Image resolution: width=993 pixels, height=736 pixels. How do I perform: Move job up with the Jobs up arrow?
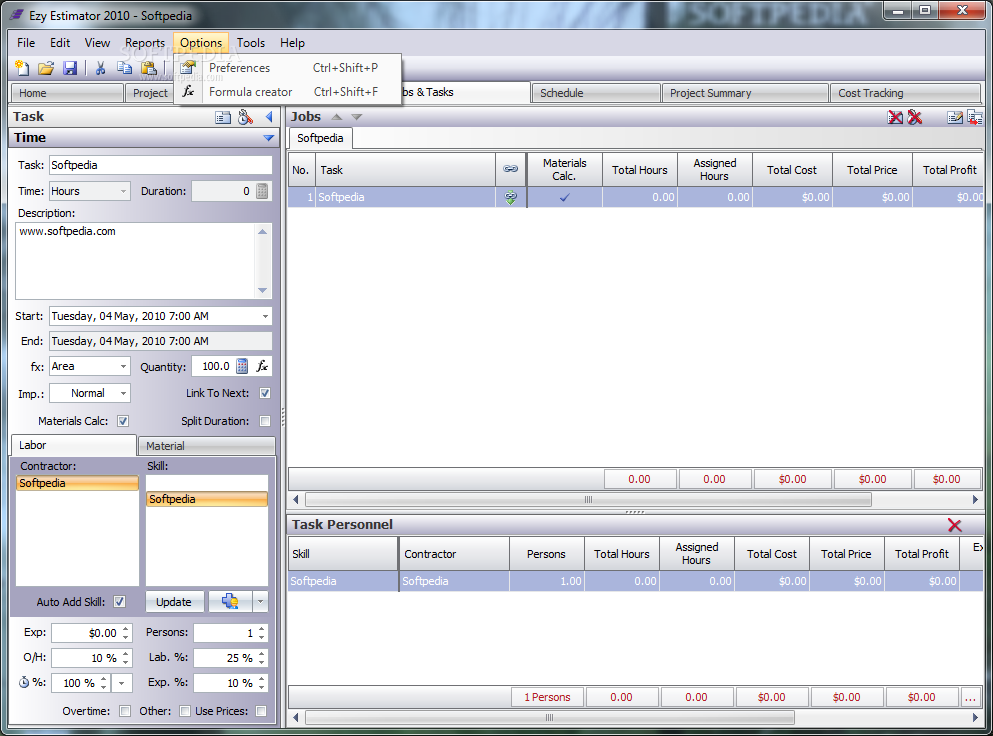point(337,117)
